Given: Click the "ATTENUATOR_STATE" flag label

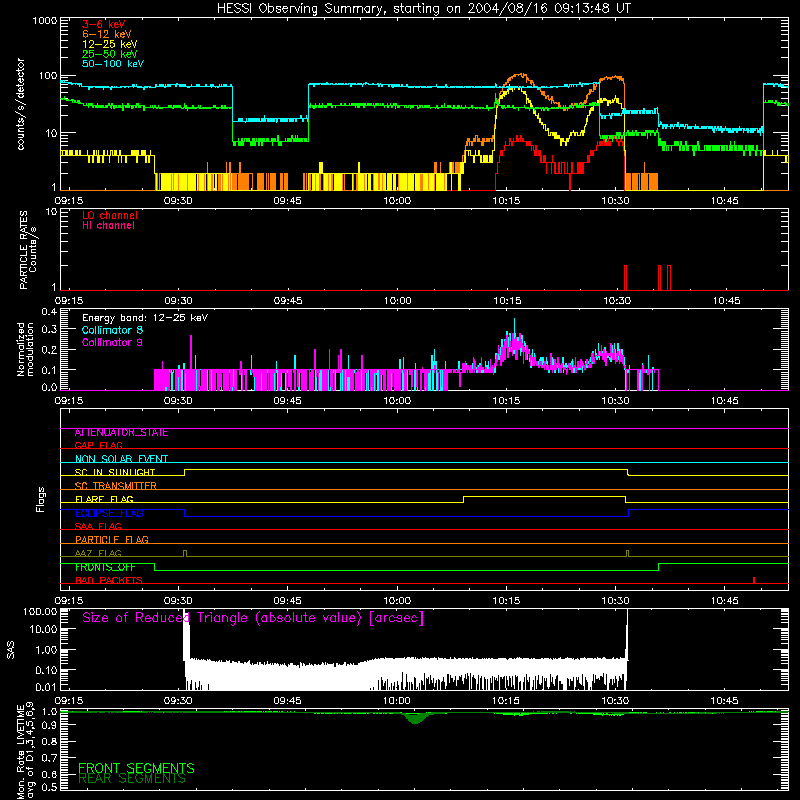Looking at the screenshot, I should 121,433.
